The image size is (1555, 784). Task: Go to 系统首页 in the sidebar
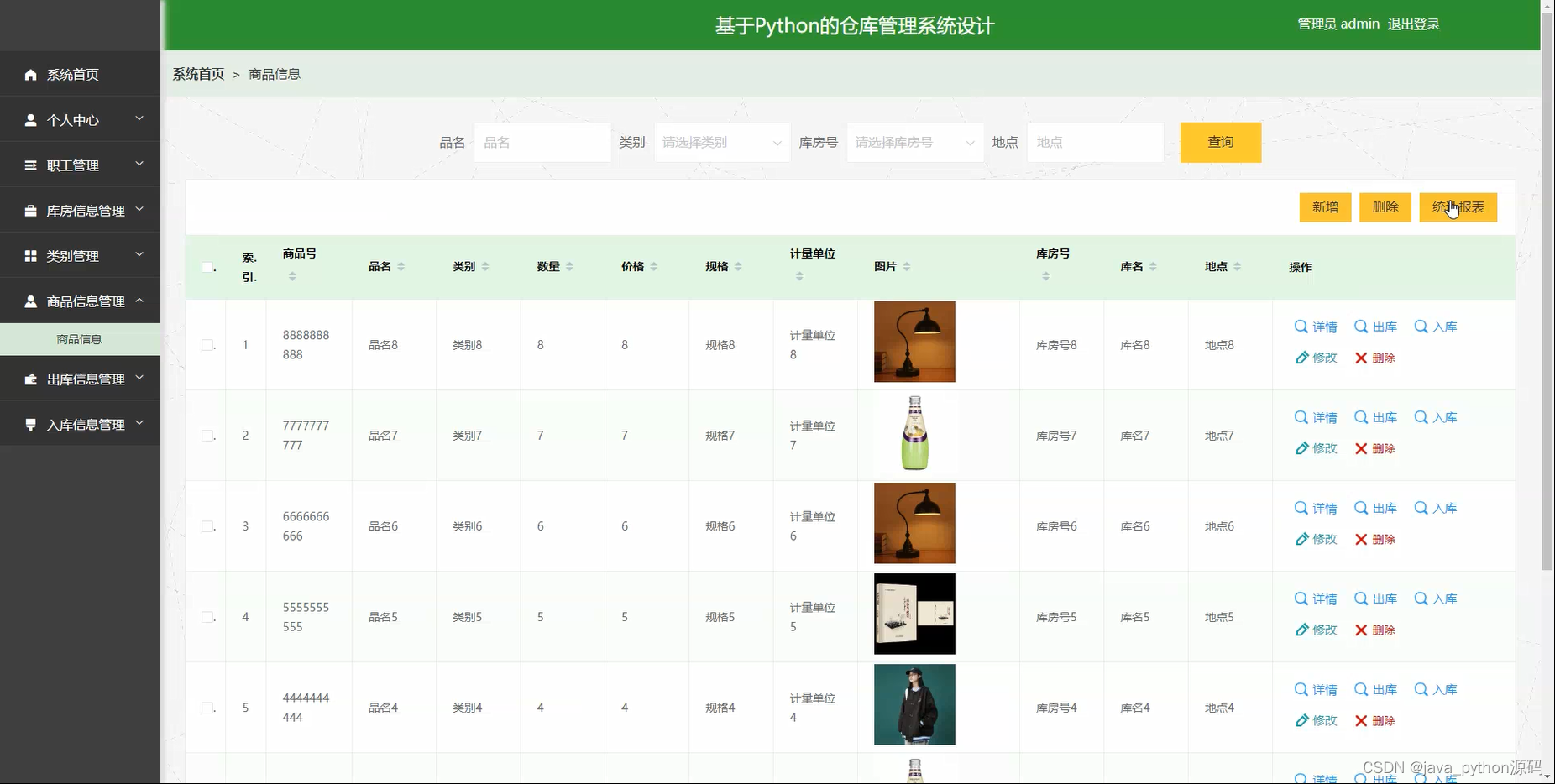click(80, 75)
